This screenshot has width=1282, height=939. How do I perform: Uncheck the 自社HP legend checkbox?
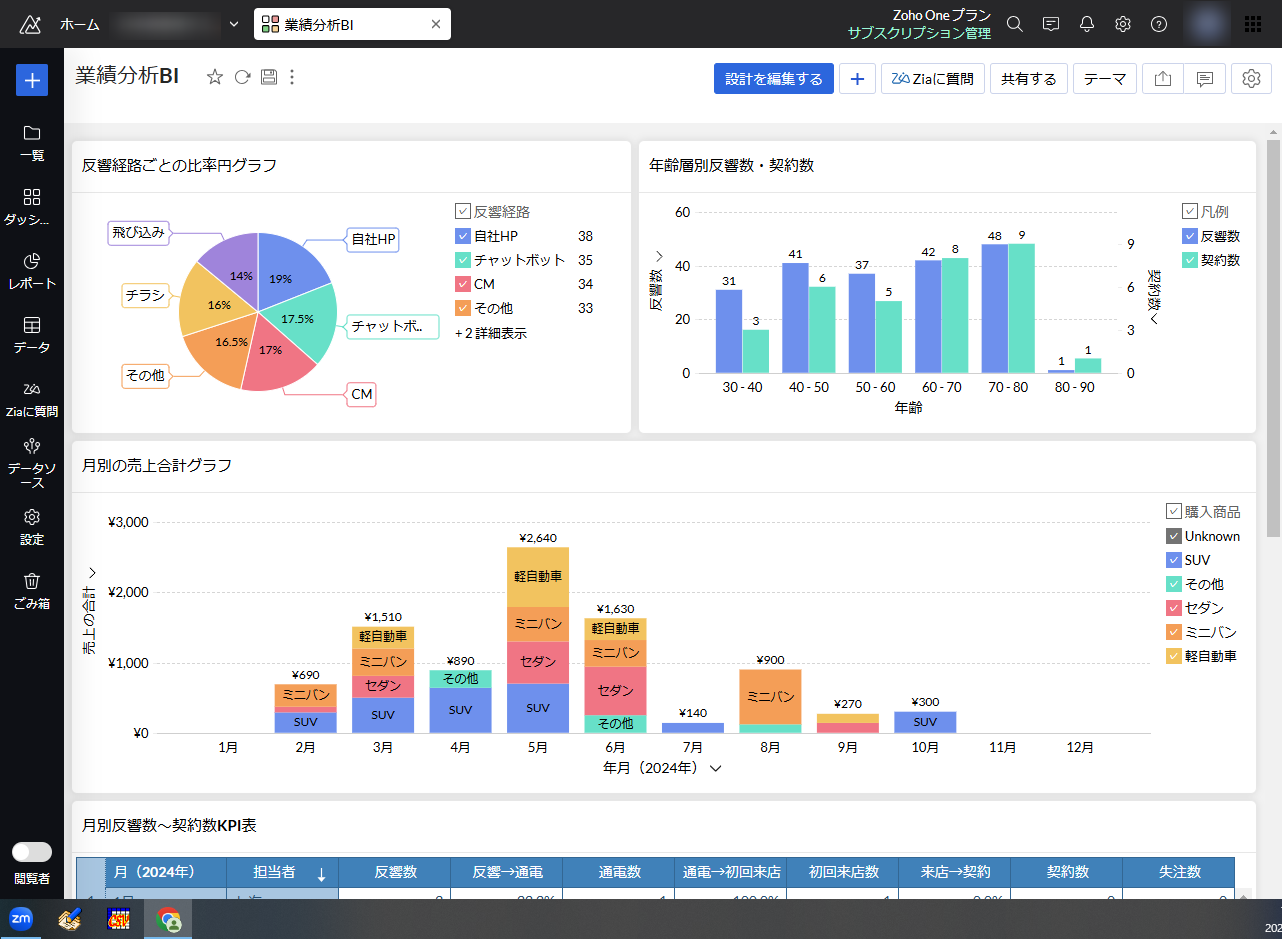coord(462,236)
